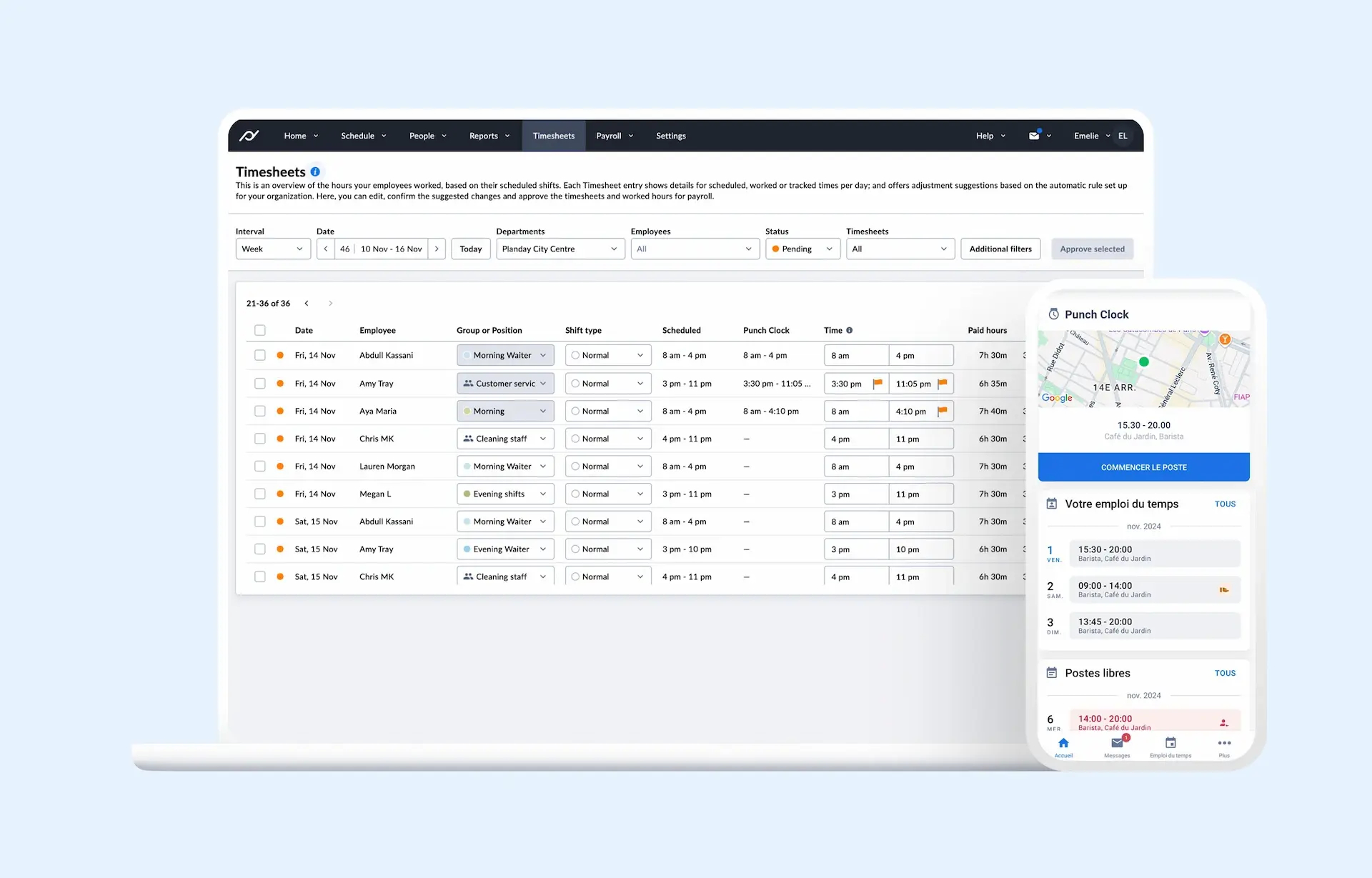Click the Approve selected button
This screenshot has height=878, width=1372.
pyautogui.click(x=1092, y=249)
